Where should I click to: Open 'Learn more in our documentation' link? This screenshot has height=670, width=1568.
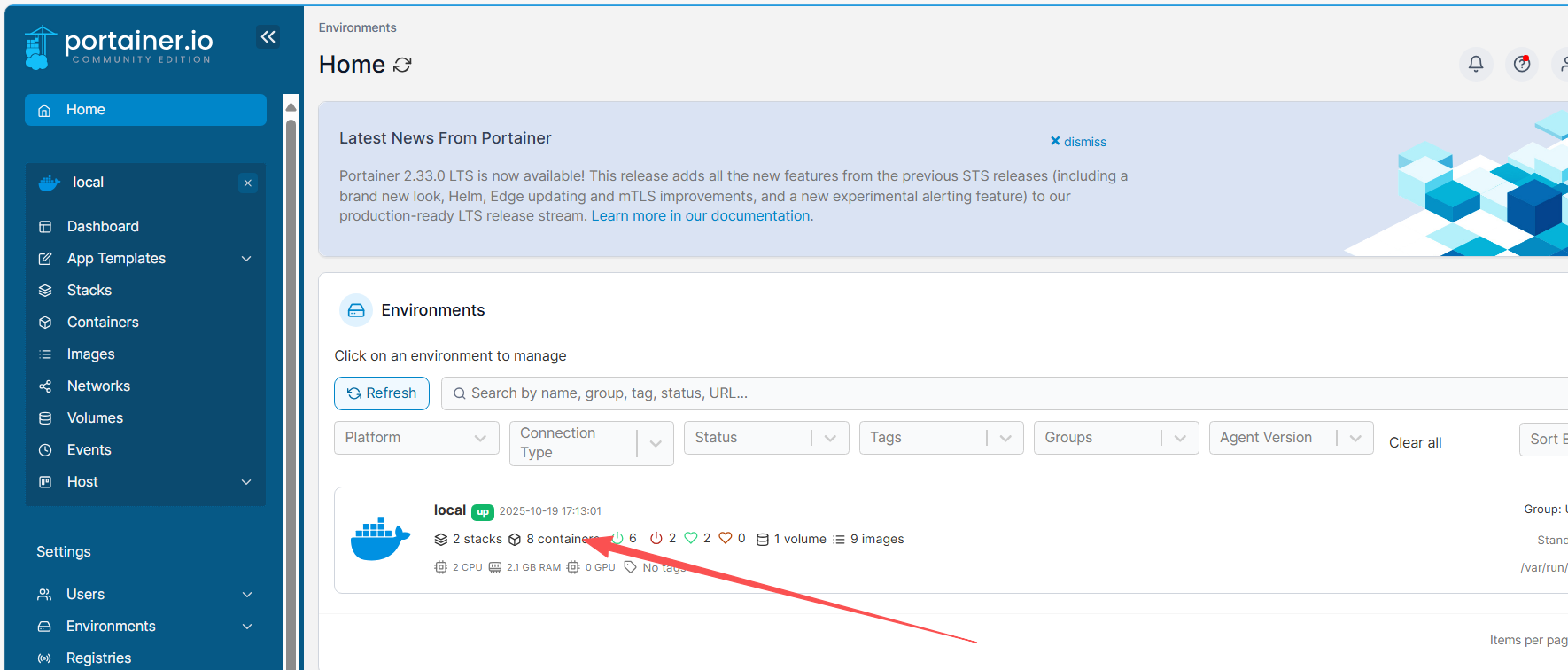click(701, 215)
